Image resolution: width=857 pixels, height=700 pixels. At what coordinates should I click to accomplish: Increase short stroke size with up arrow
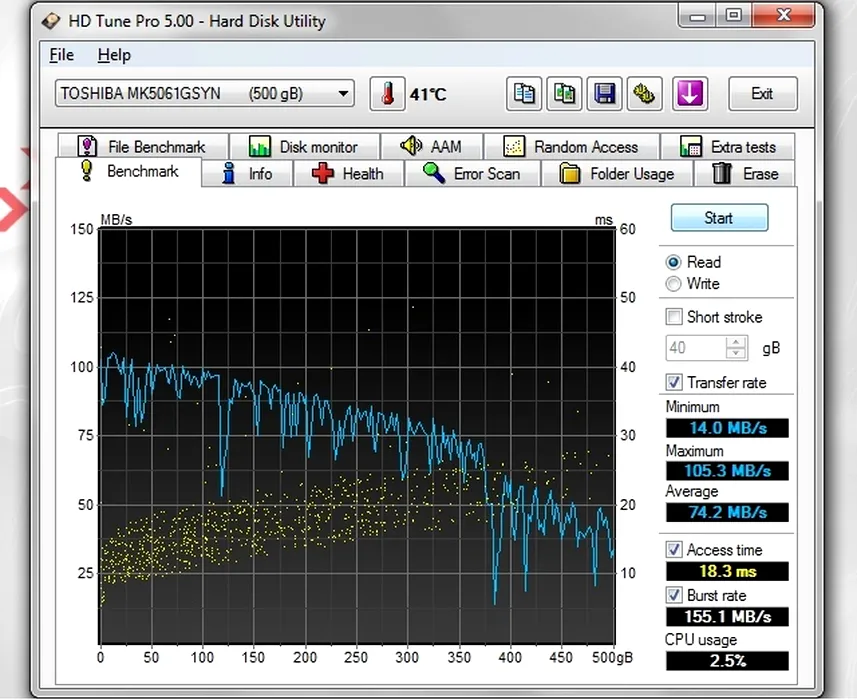(737, 342)
